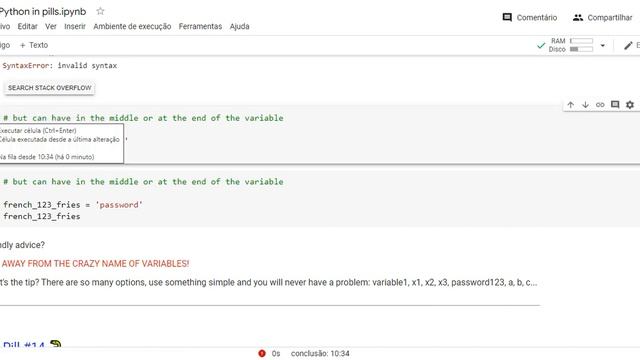Click the red error status icon
The image size is (640, 360).
click(262, 353)
